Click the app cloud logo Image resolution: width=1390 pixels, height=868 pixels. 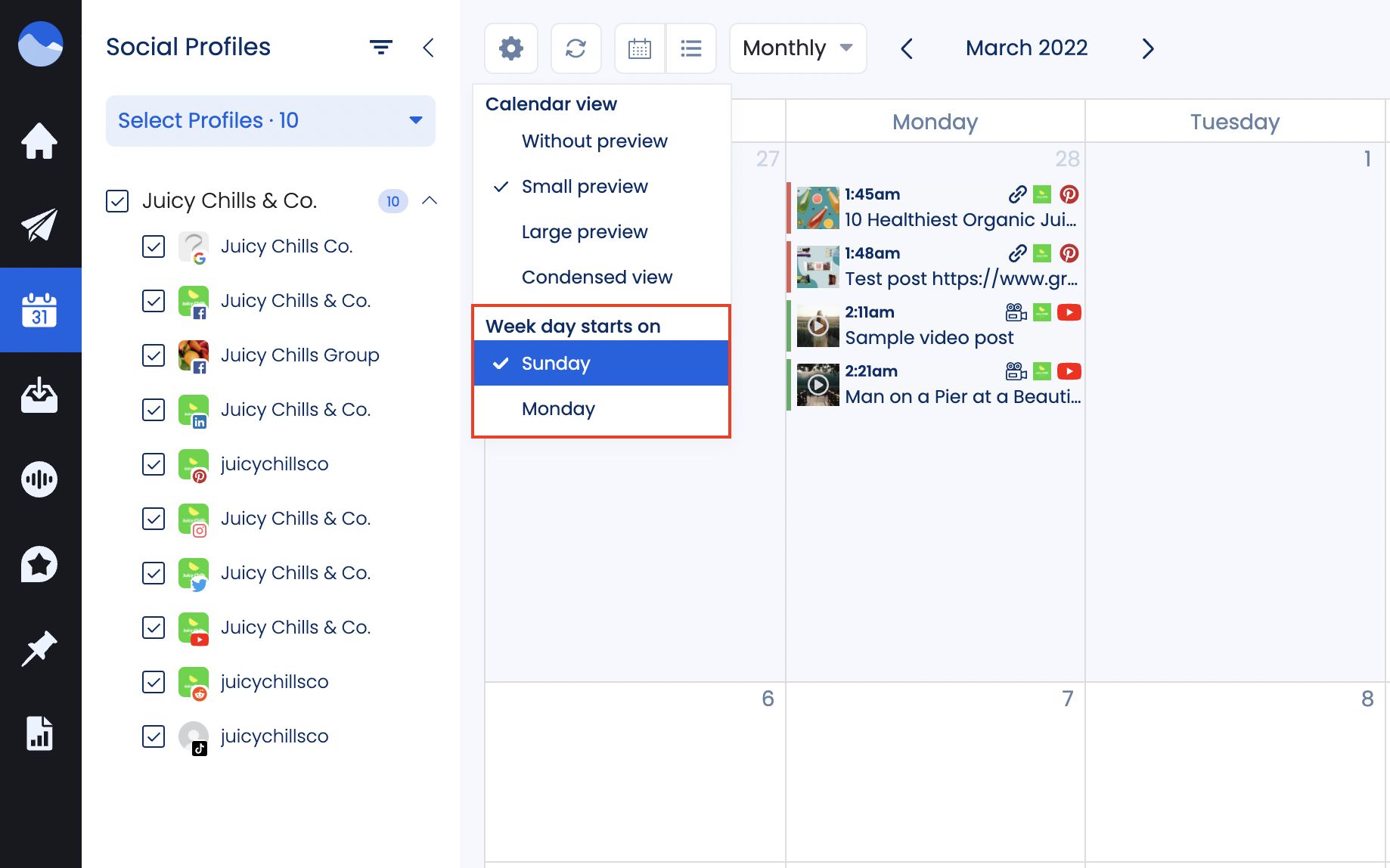[x=40, y=44]
